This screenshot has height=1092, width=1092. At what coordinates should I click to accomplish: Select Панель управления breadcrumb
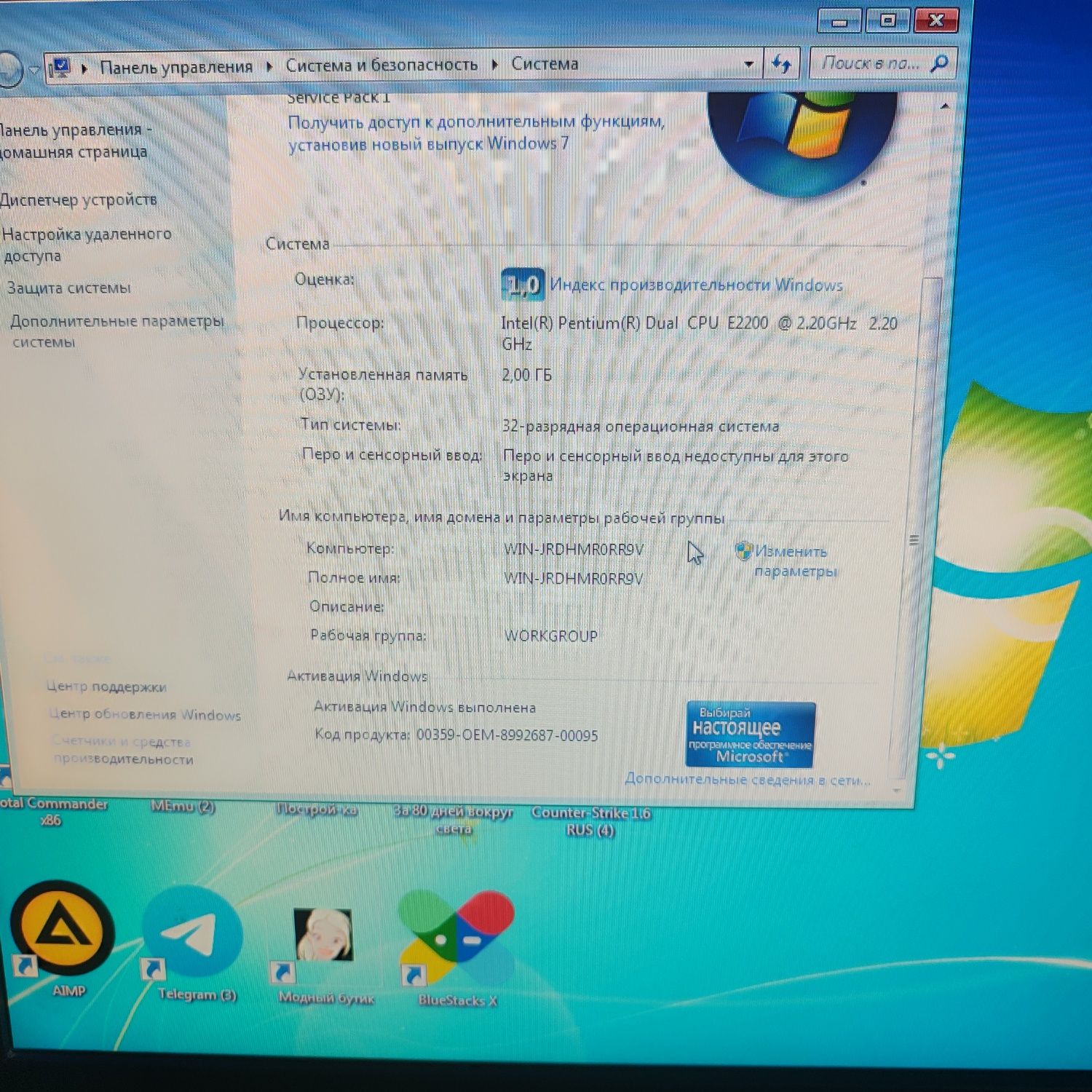[176, 67]
